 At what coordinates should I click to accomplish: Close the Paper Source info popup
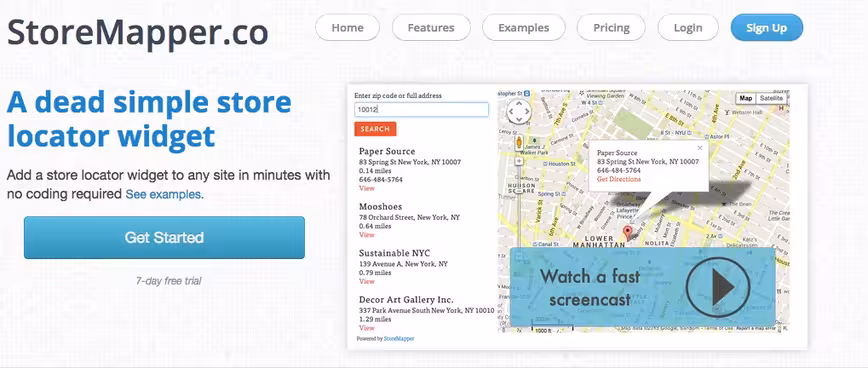(700, 148)
